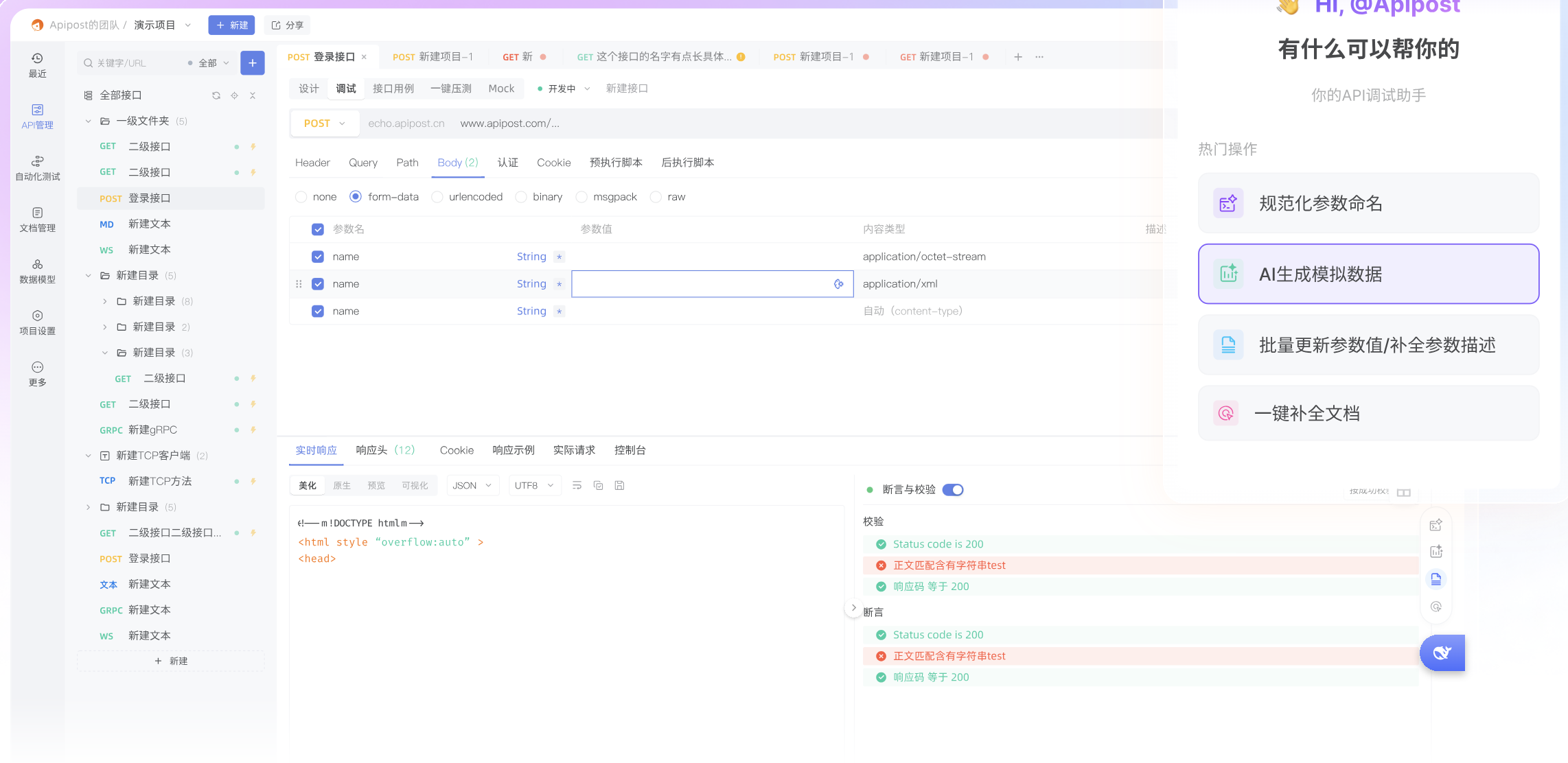1568x763 pixels.
Task: Open 自动化测试 automation testing in sidebar
Action: tap(37, 167)
